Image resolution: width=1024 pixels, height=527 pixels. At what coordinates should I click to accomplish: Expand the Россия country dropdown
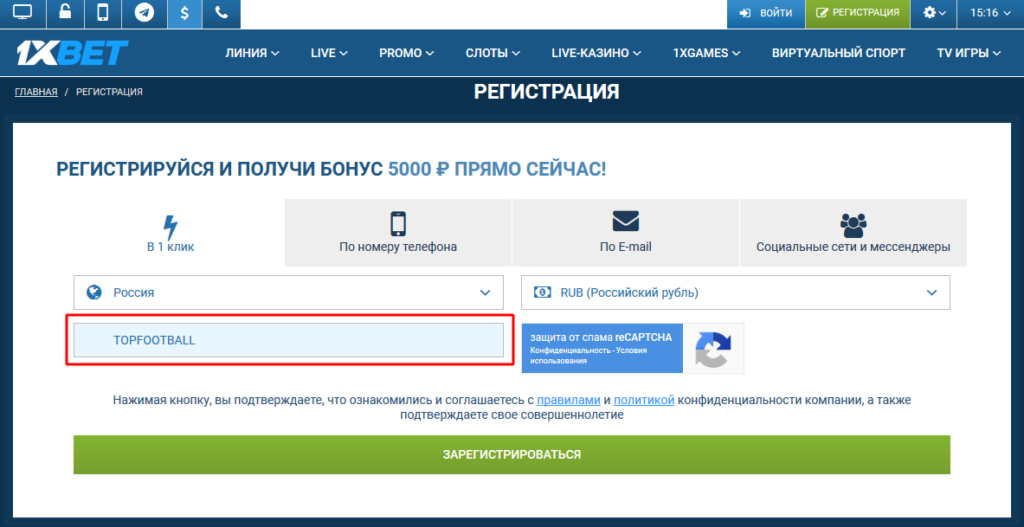point(288,293)
